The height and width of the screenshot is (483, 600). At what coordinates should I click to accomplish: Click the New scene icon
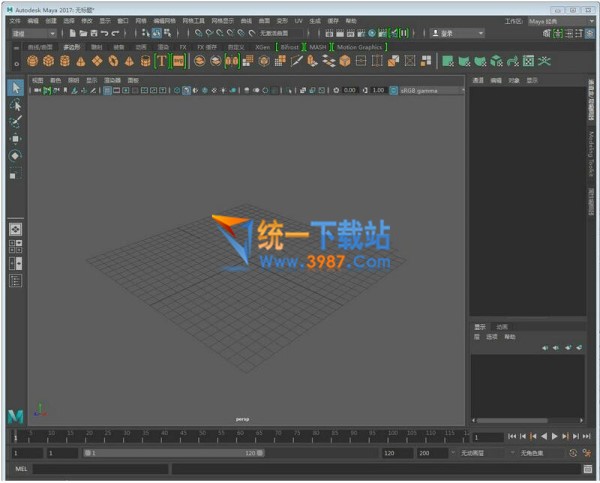click(x=72, y=33)
